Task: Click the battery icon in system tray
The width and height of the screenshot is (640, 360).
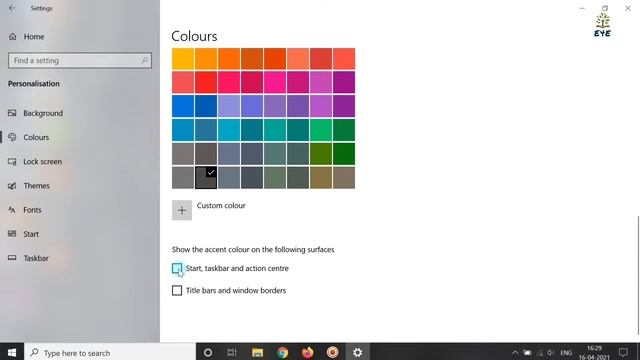Action: coord(527,353)
